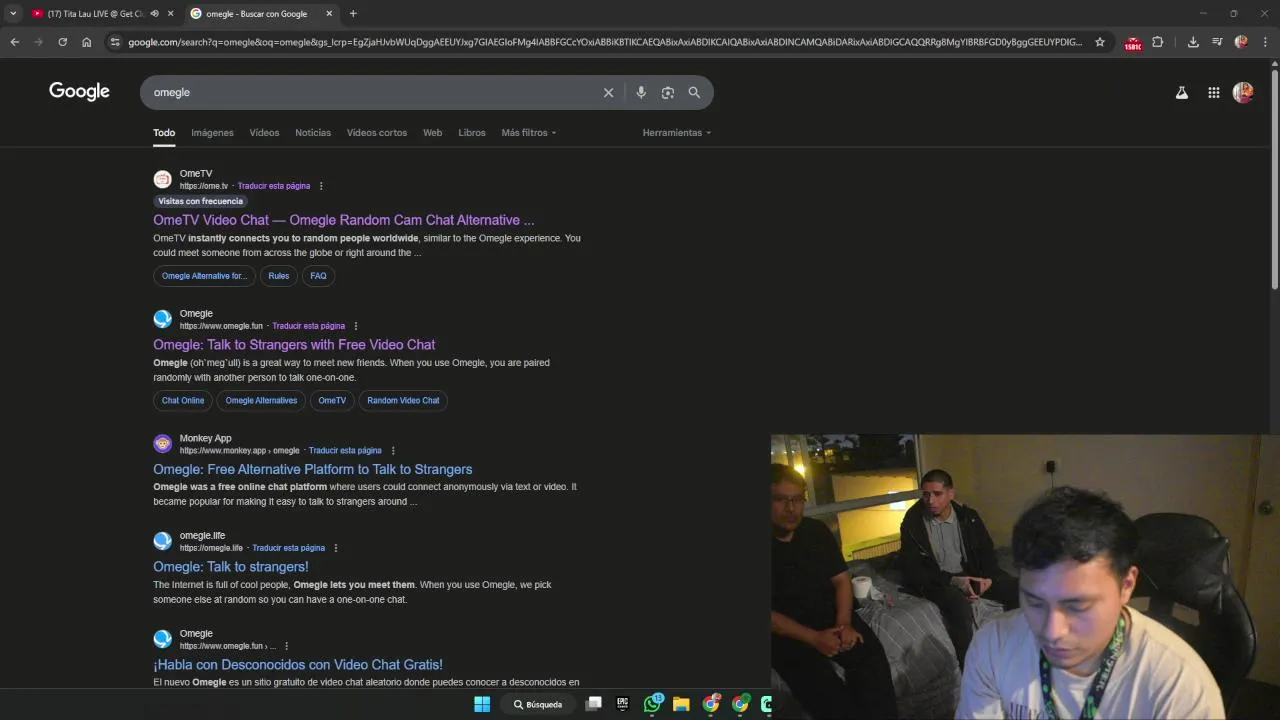Open the tab search dropdown arrow
Screen dimensions: 1280x720
[13, 14]
